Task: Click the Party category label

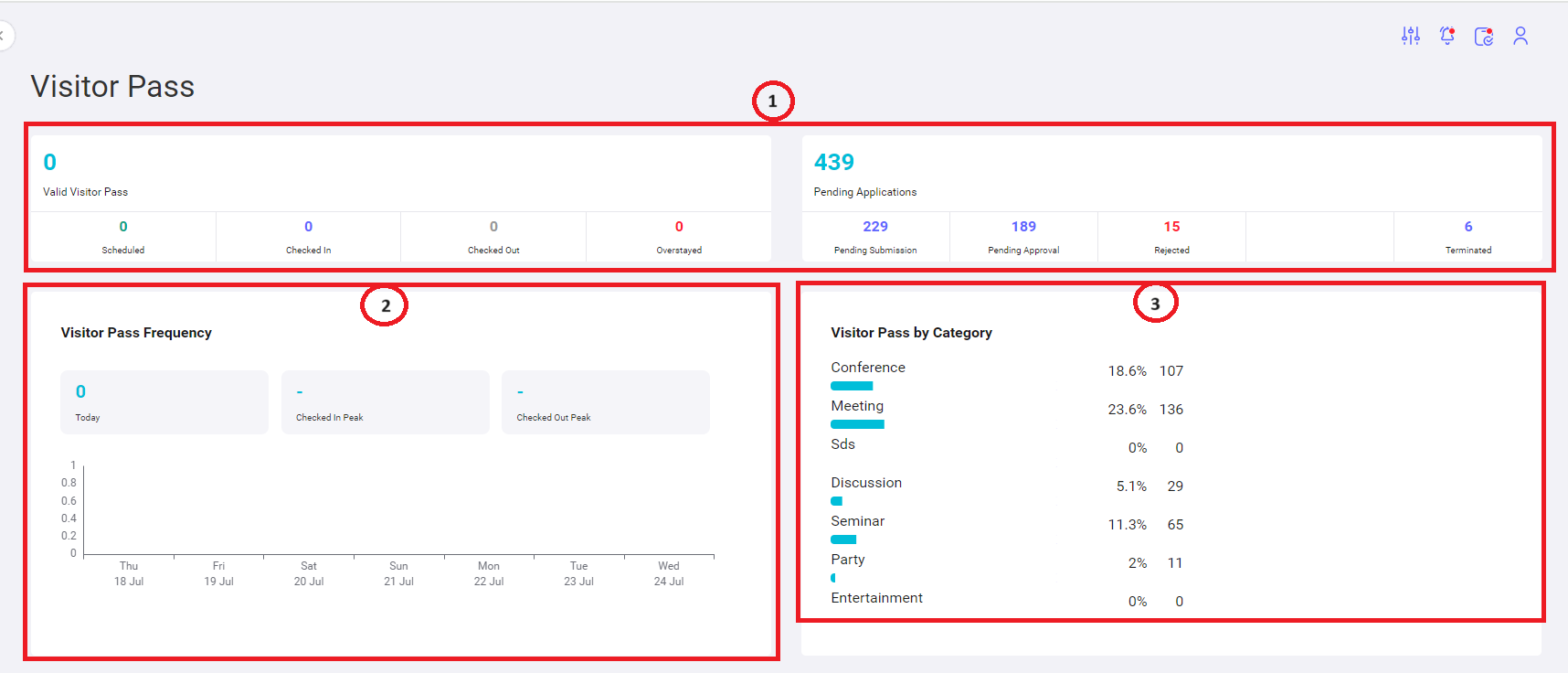Action: 848,560
